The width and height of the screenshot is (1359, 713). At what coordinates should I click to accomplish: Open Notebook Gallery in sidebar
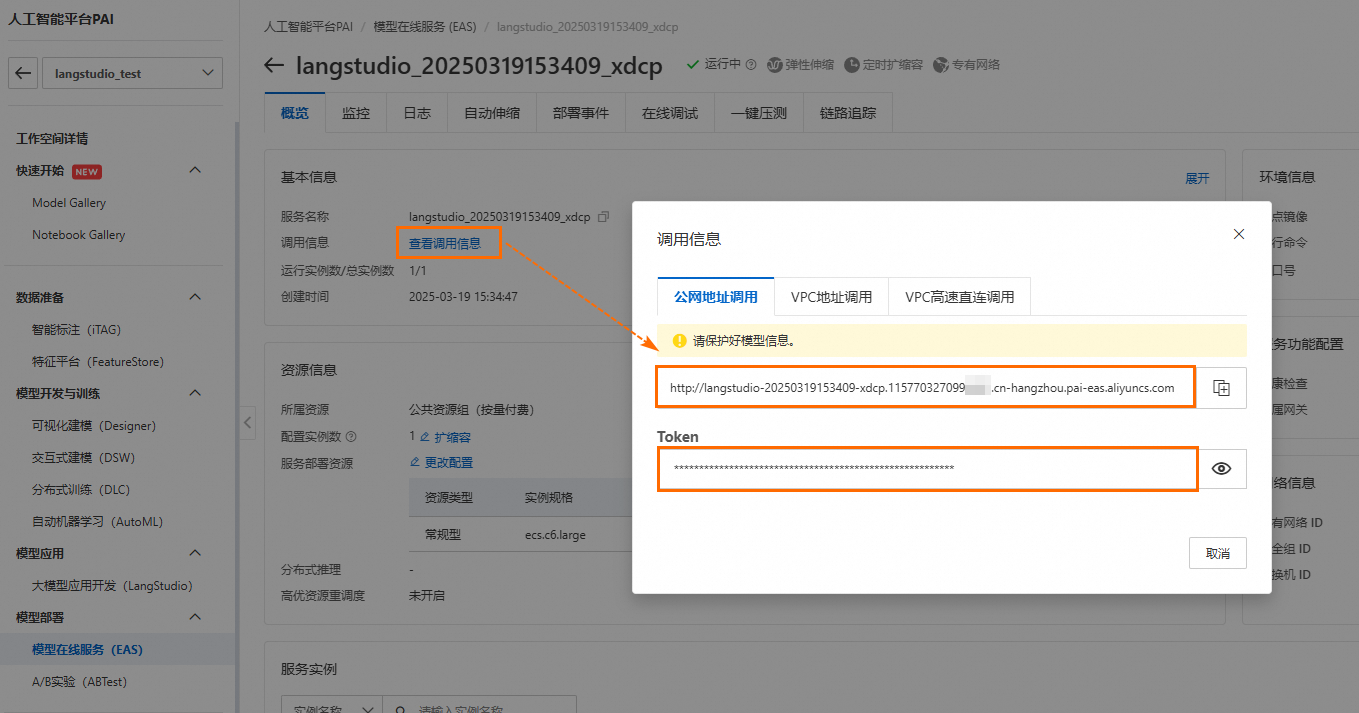tap(79, 235)
